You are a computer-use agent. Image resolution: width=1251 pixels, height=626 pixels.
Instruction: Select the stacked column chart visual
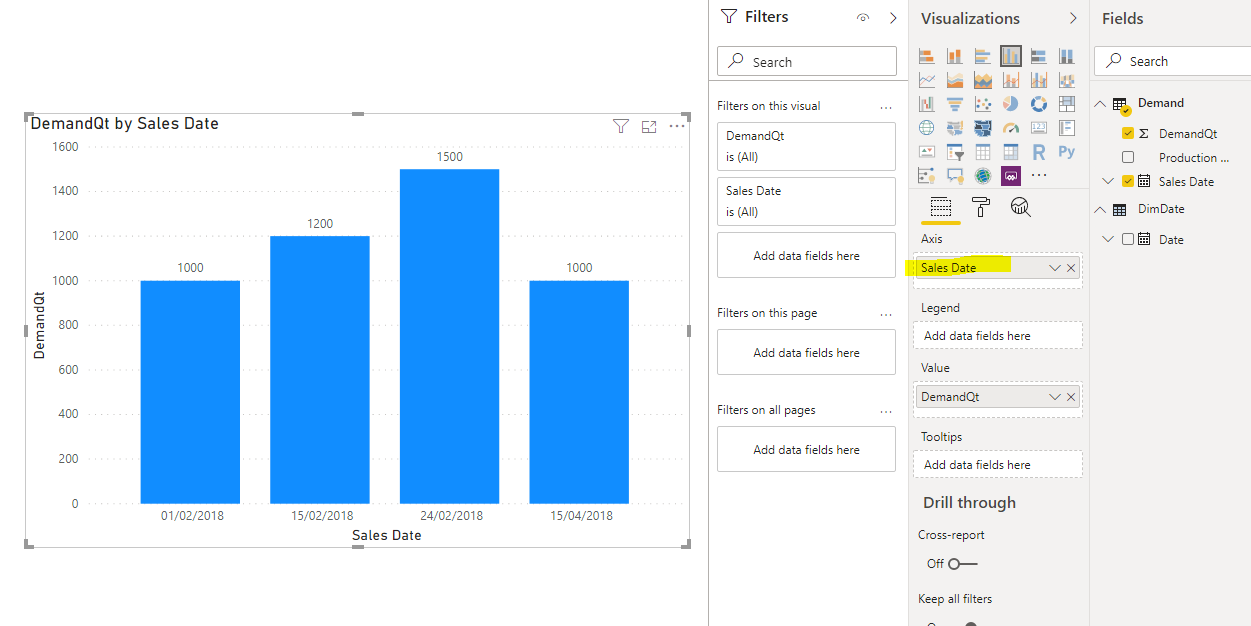pyautogui.click(x=955, y=56)
